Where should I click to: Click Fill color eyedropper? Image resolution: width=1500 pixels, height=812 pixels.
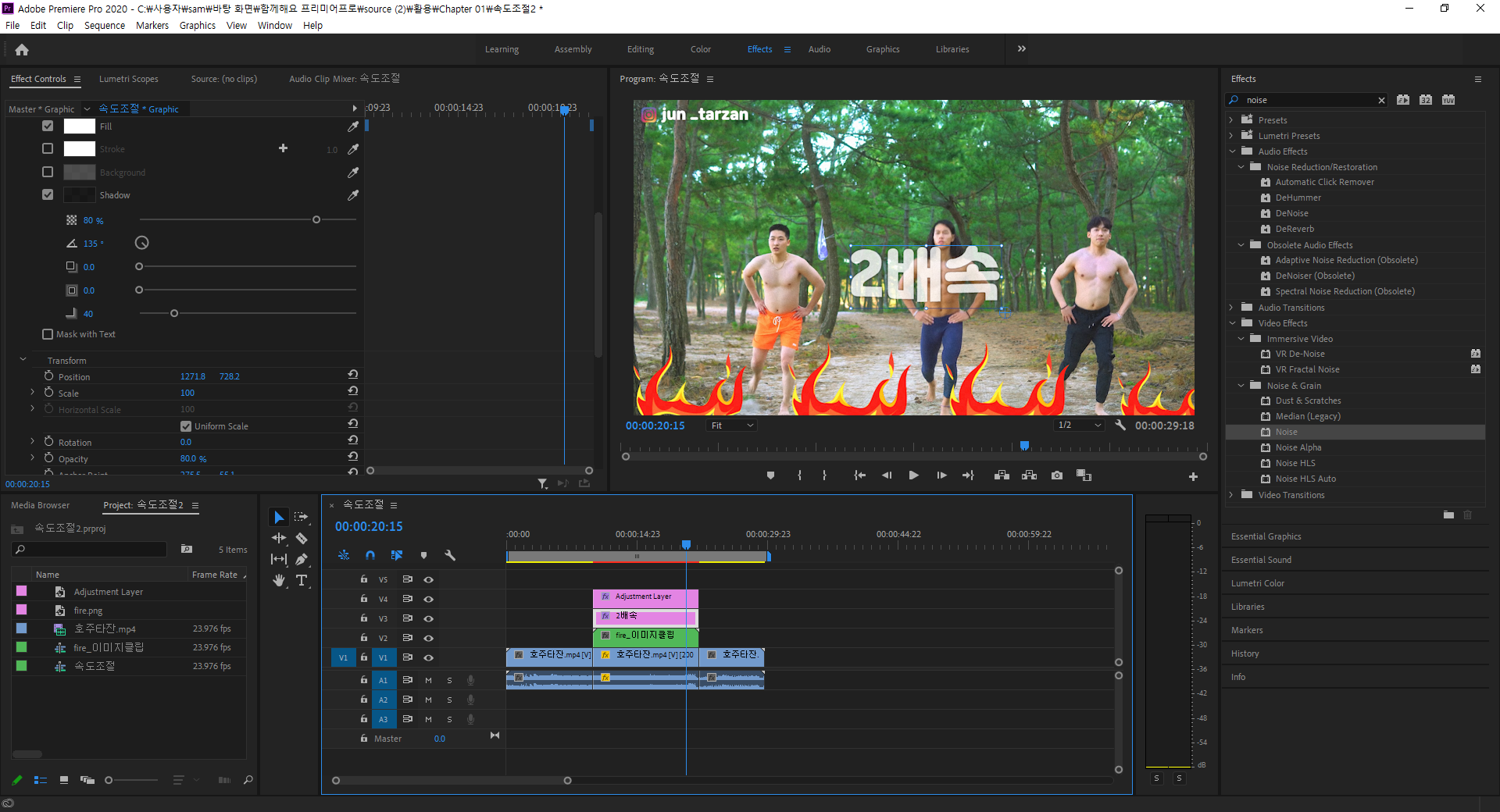[x=353, y=126]
